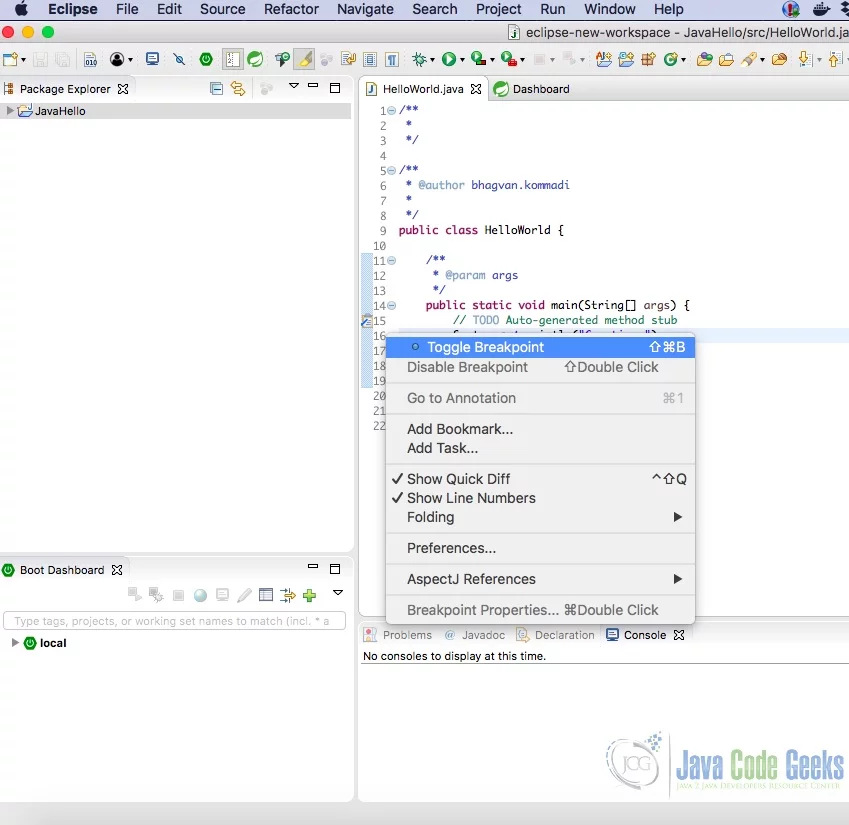Click the Next Annotation down-arrow icon
This screenshot has width=849, height=825.
(804, 59)
